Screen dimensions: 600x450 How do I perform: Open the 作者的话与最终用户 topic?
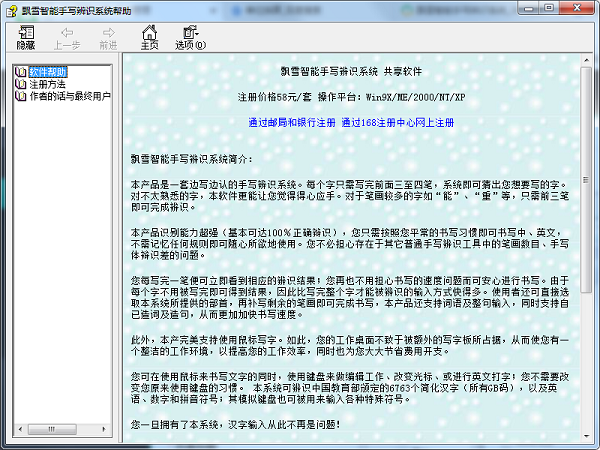click(x=70, y=96)
